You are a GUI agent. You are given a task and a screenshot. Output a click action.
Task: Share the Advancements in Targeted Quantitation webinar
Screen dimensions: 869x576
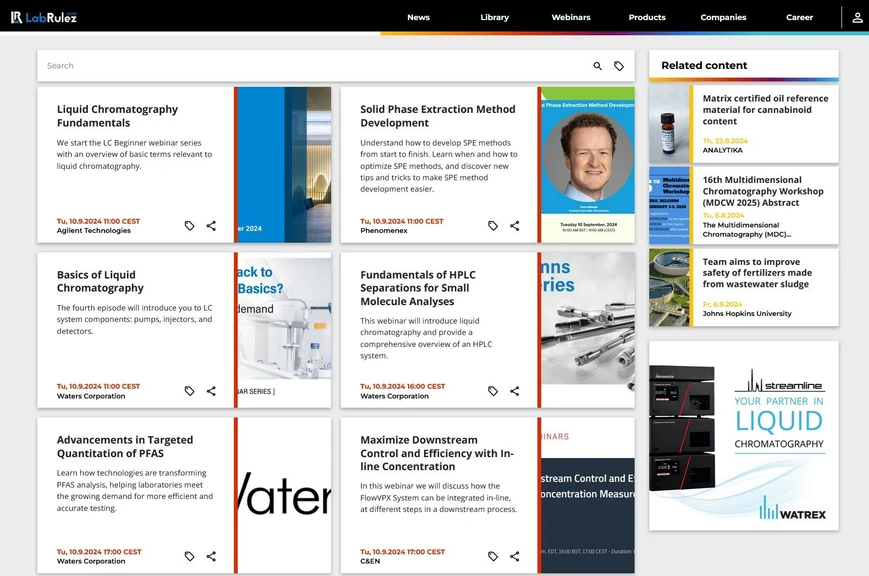coord(211,556)
